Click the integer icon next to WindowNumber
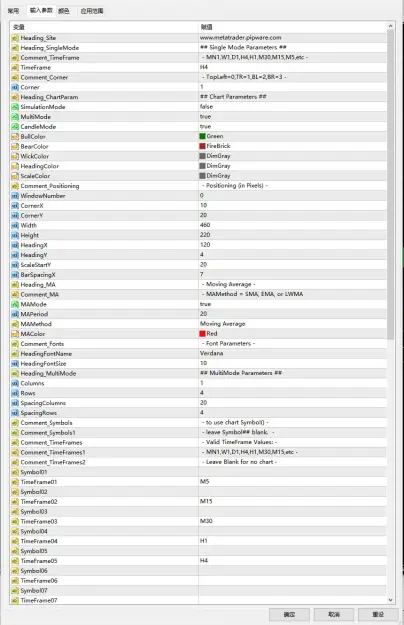Viewport: 404px width, 625px height. [x=15, y=196]
